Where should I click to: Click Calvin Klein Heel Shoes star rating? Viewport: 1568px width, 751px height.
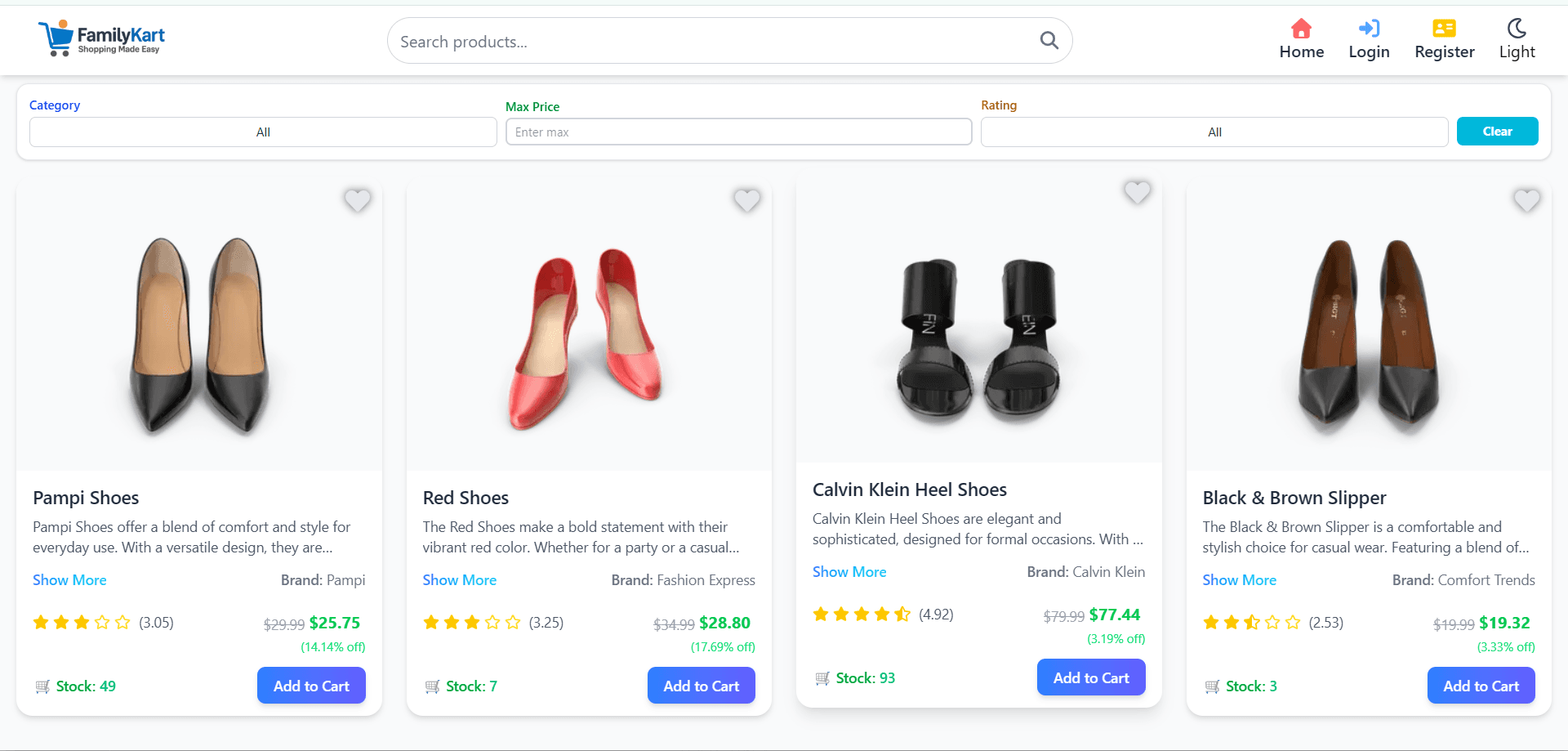(x=862, y=615)
